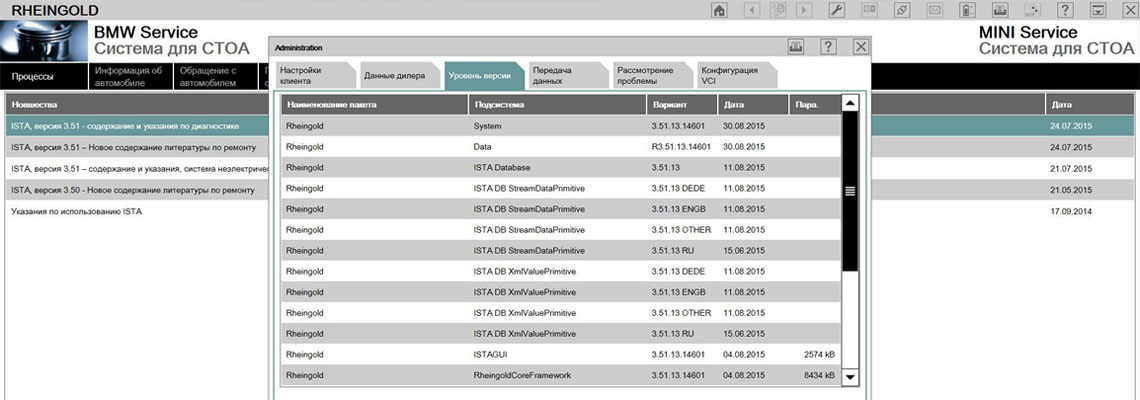Check the battery status icon
This screenshot has height=400, width=1140.
967,10
